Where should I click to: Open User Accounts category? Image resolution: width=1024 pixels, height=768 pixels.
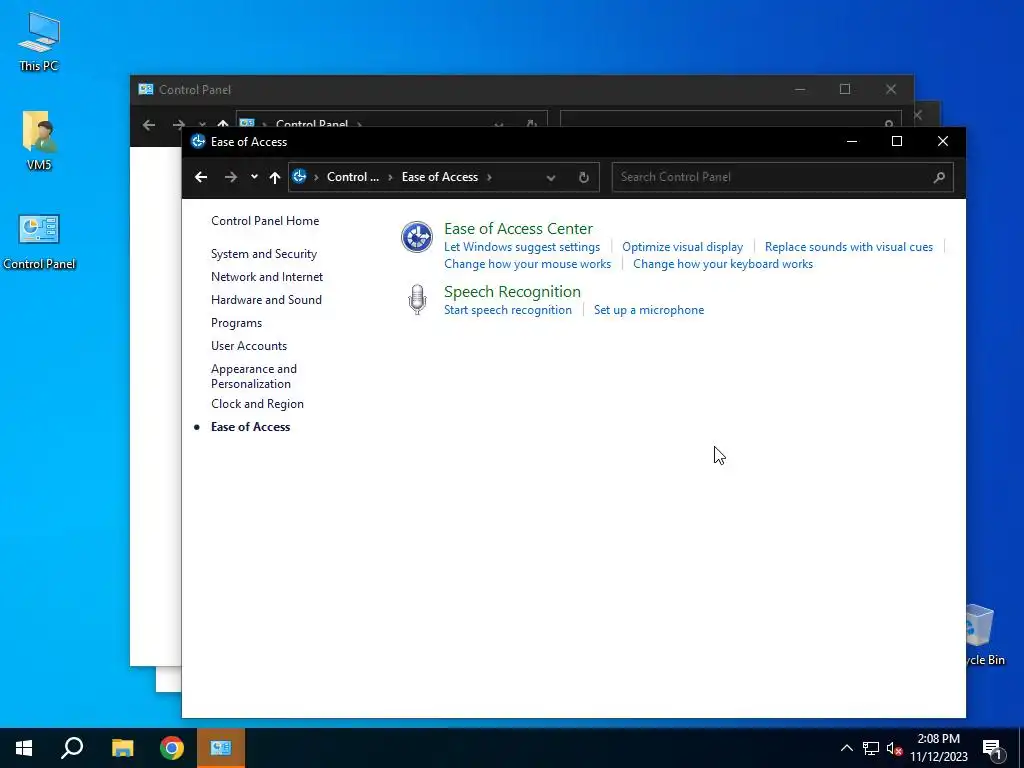point(249,346)
